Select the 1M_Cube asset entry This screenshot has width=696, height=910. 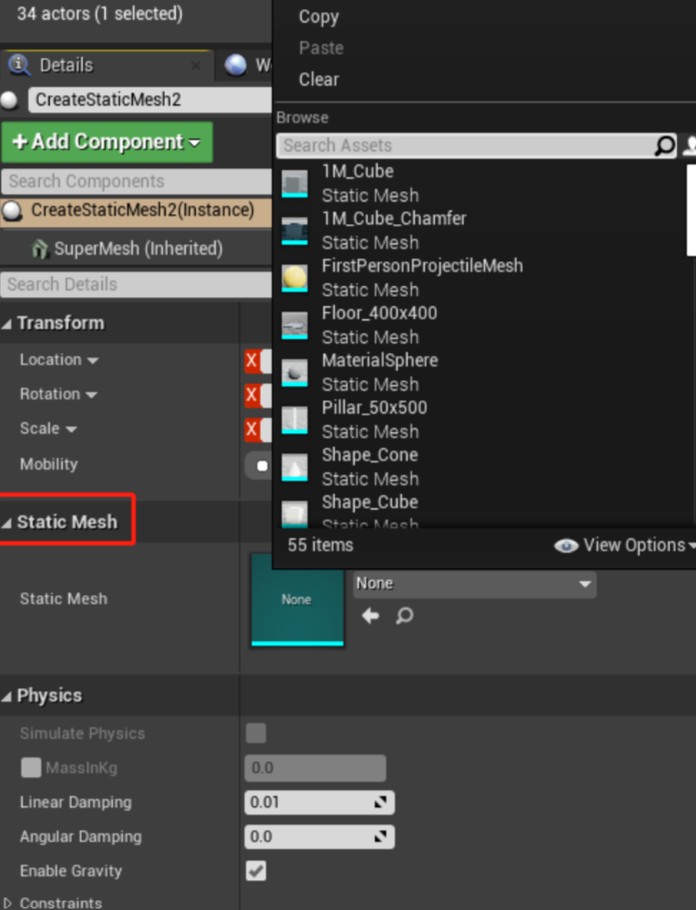pos(482,183)
